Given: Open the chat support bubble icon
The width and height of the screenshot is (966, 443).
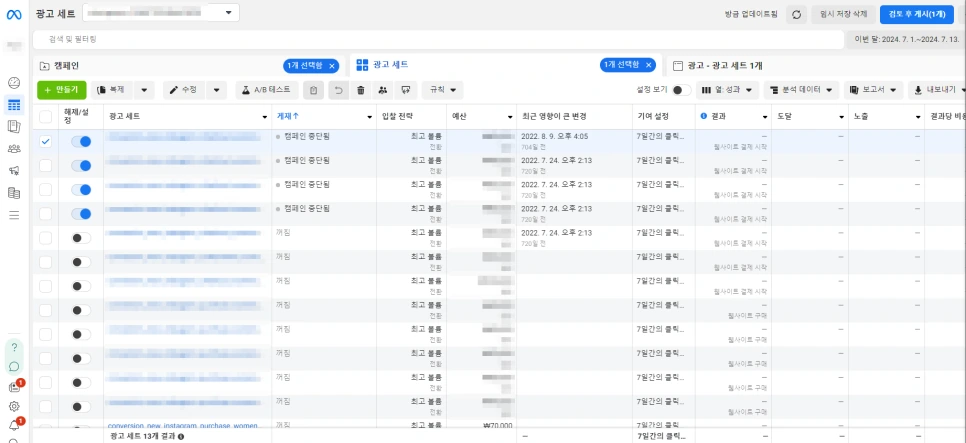Looking at the screenshot, I should [x=14, y=367].
